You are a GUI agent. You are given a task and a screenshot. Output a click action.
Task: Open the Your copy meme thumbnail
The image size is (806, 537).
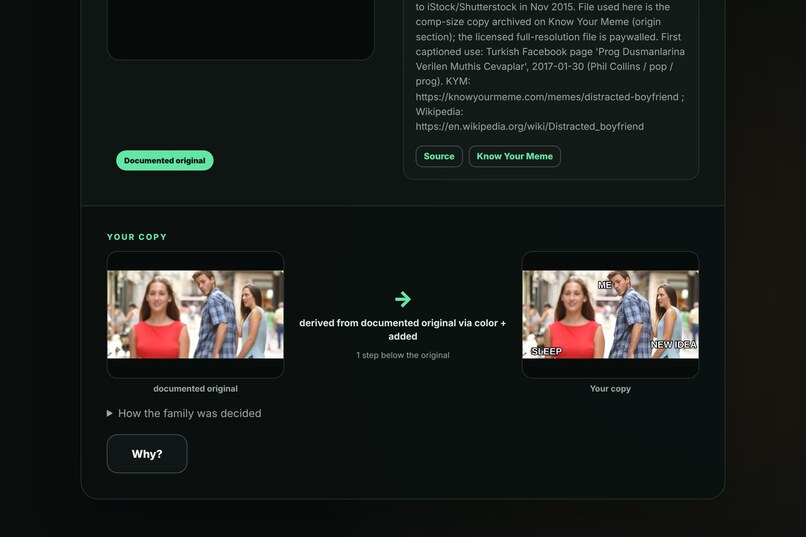pos(610,314)
